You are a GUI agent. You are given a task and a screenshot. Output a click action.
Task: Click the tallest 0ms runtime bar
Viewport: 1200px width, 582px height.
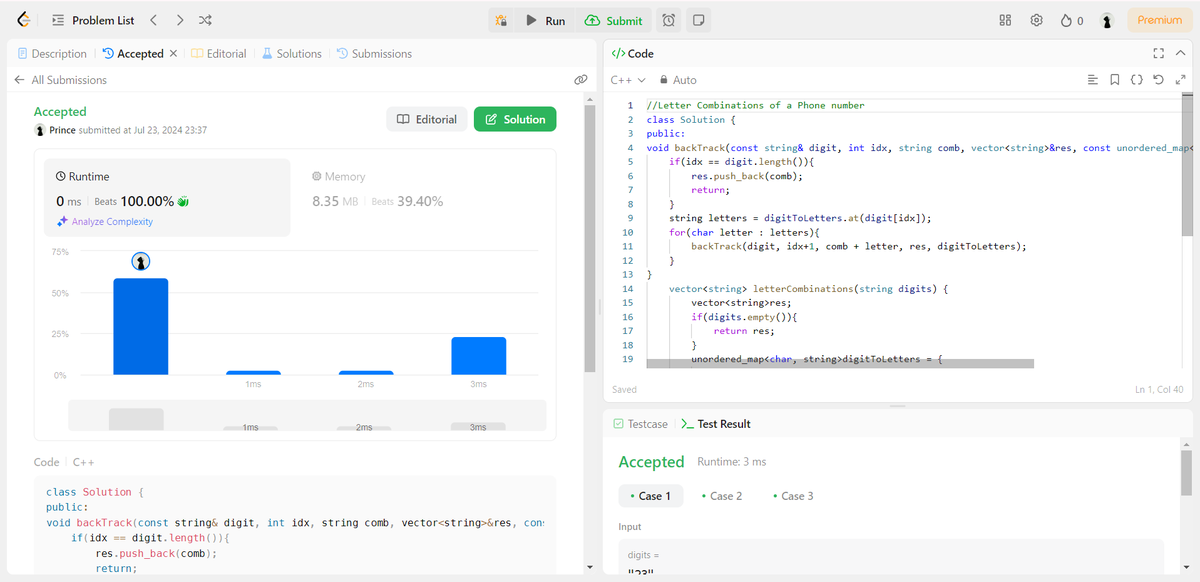141,327
